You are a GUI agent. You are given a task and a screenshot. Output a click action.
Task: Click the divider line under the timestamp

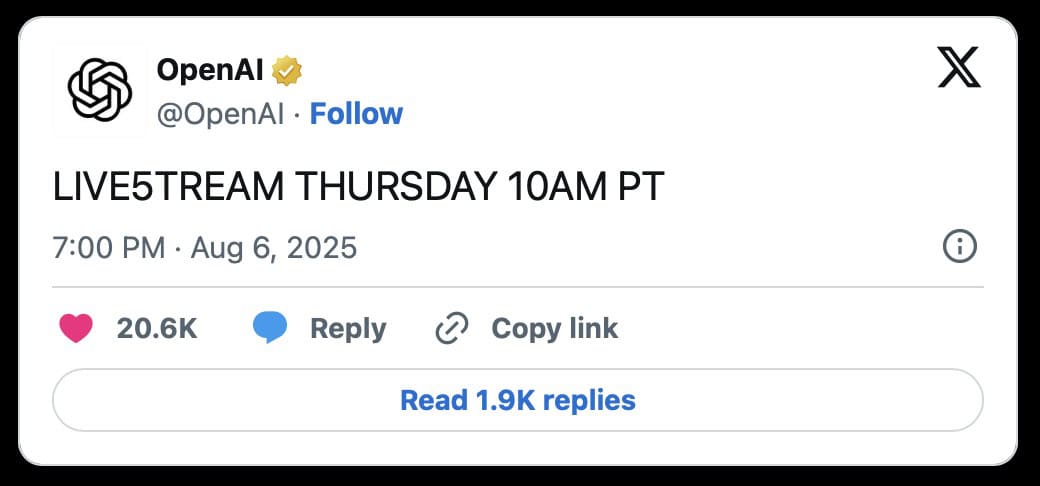(517, 287)
